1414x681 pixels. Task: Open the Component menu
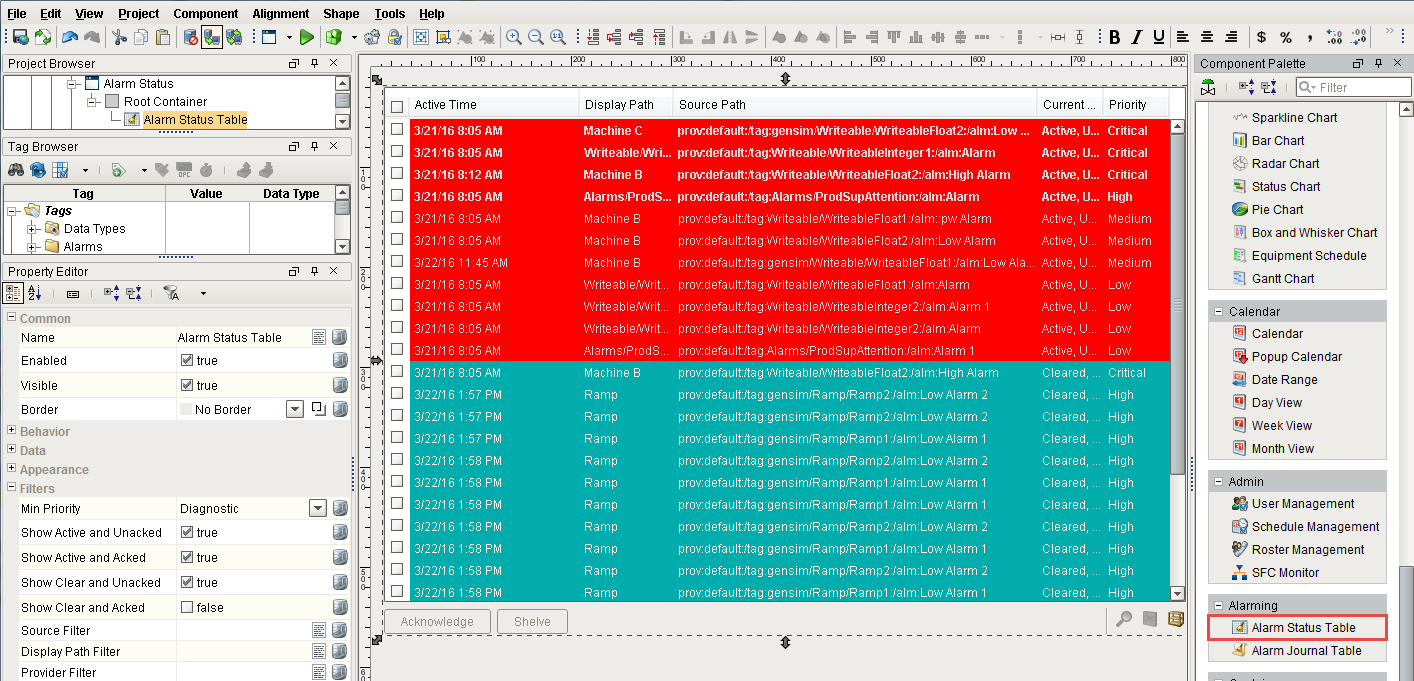pos(205,13)
